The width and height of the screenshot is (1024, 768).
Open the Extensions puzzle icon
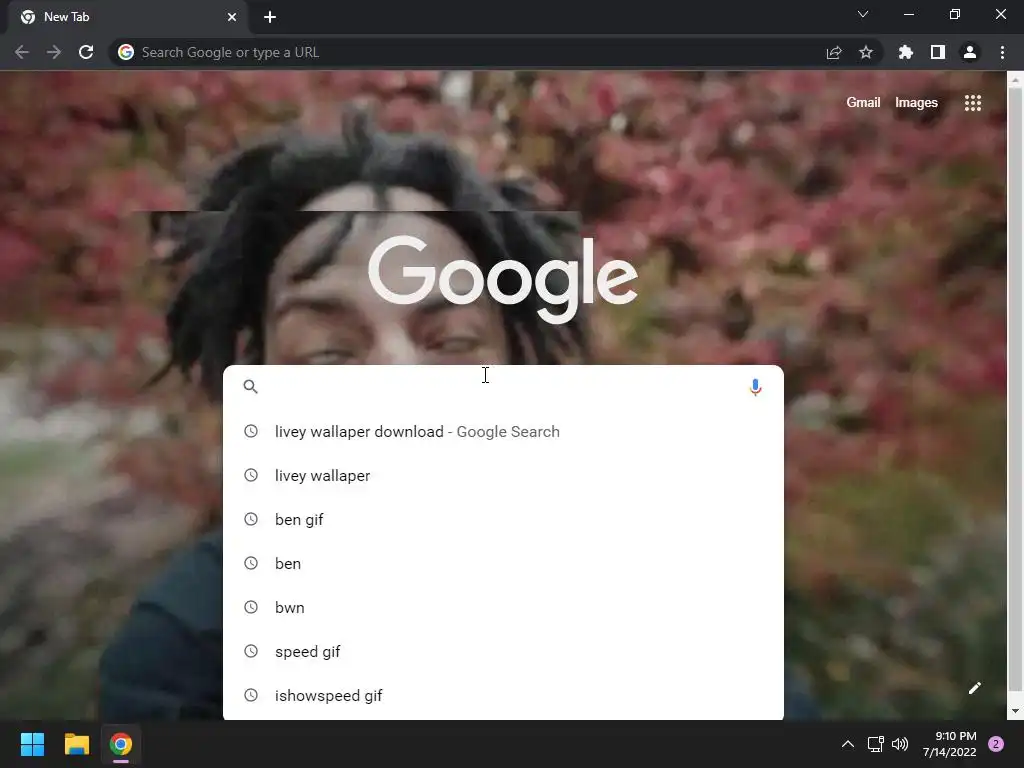[x=906, y=52]
